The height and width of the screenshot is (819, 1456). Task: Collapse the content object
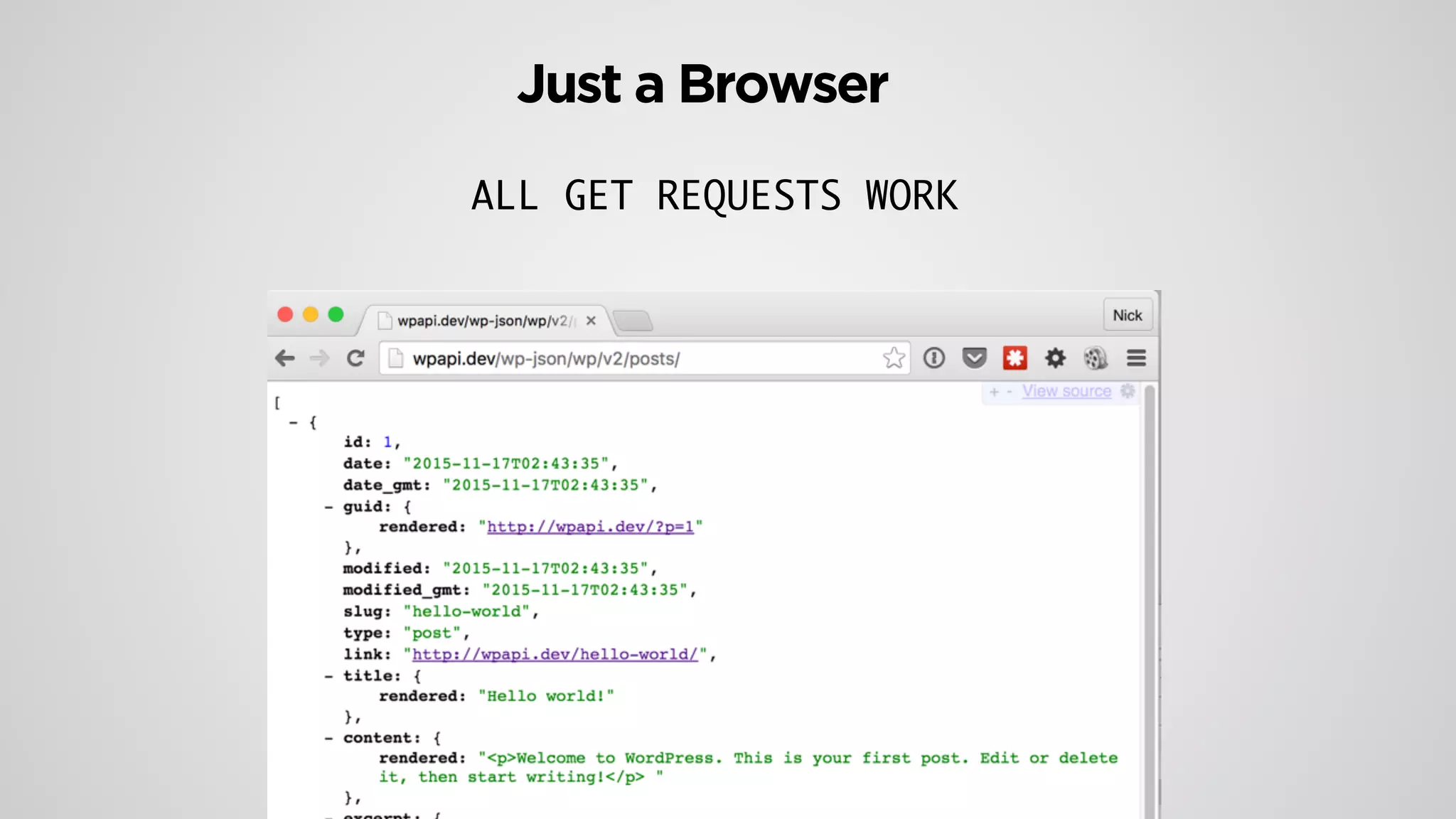click(328, 738)
